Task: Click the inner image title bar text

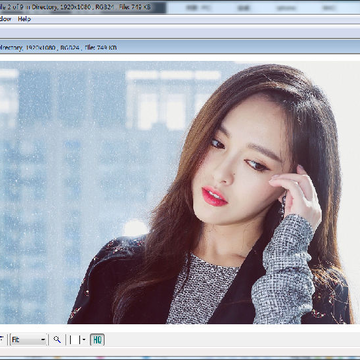Action: 58,48
